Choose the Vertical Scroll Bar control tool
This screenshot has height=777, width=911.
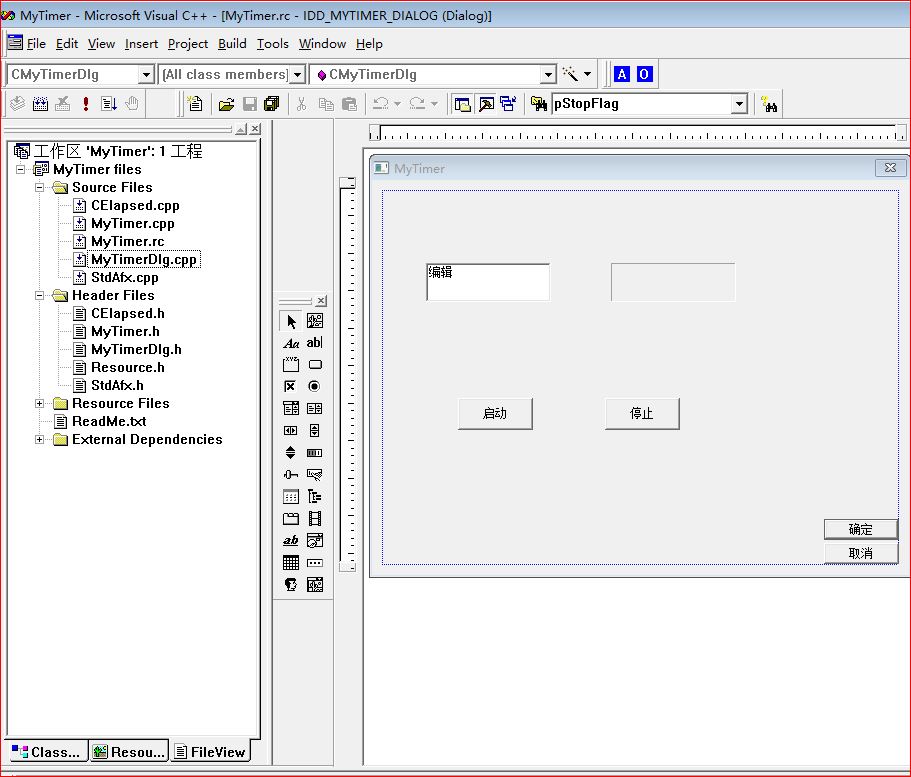pos(315,431)
